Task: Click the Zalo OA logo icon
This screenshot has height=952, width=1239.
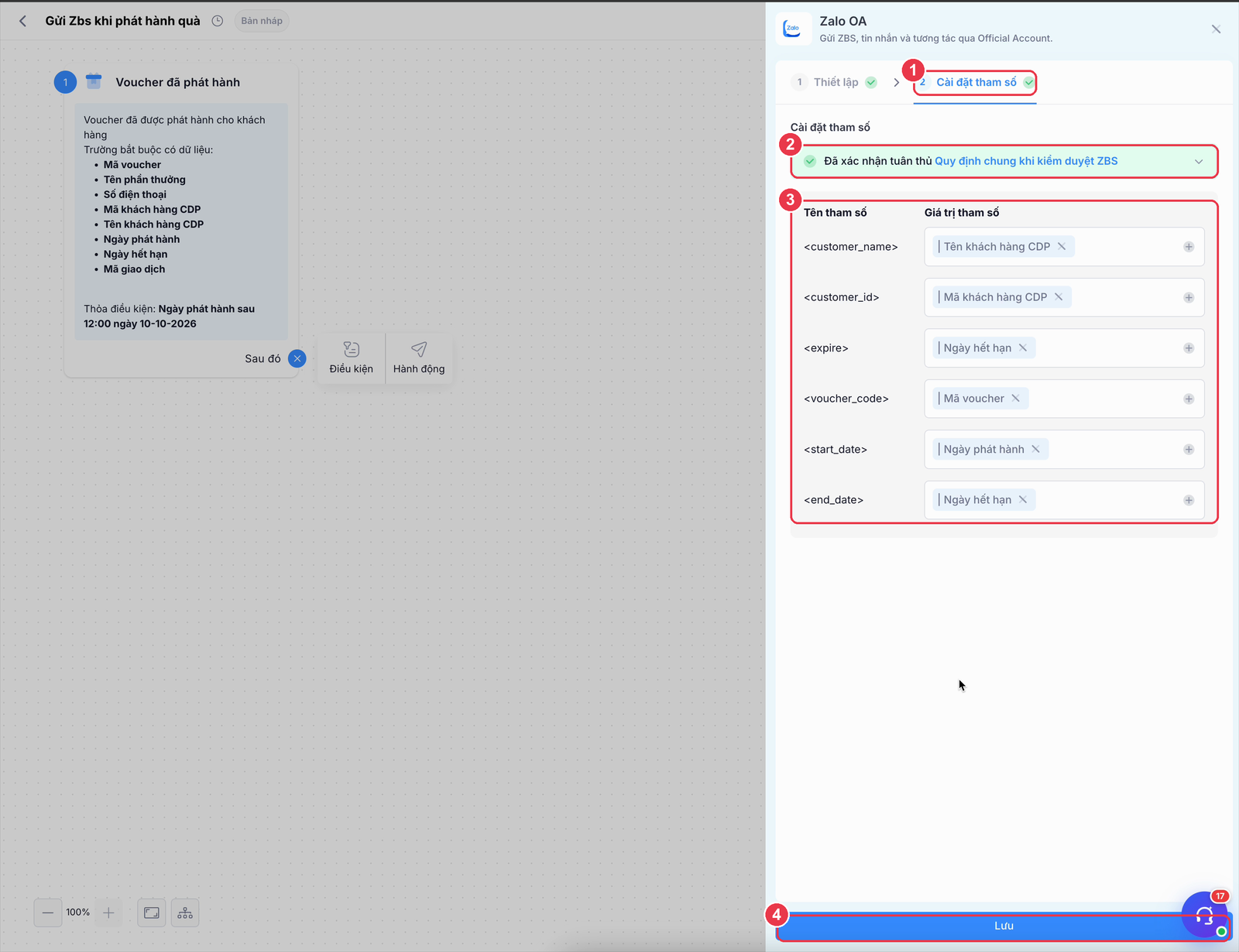Action: pos(793,29)
